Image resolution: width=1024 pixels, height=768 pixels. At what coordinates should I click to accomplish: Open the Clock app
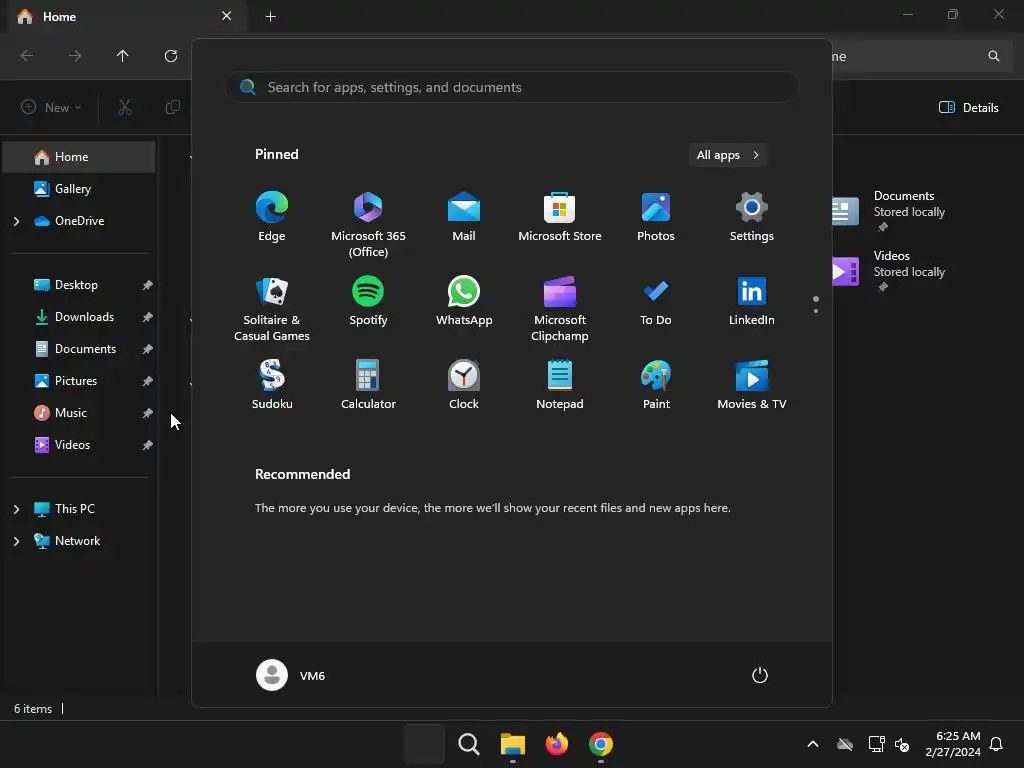click(464, 385)
